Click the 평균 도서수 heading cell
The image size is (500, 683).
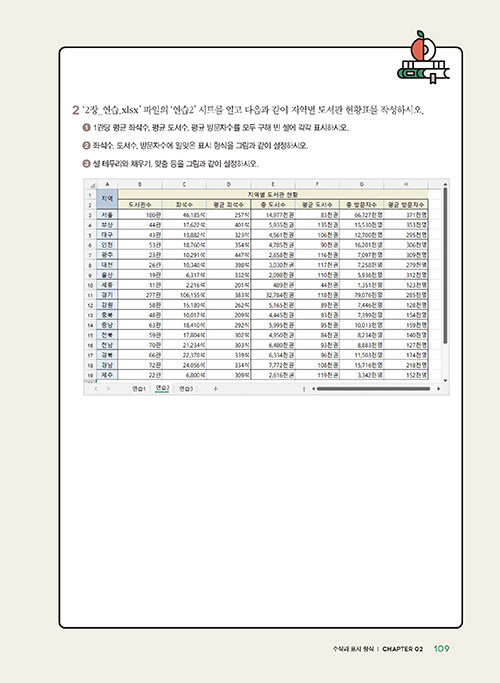(x=317, y=205)
